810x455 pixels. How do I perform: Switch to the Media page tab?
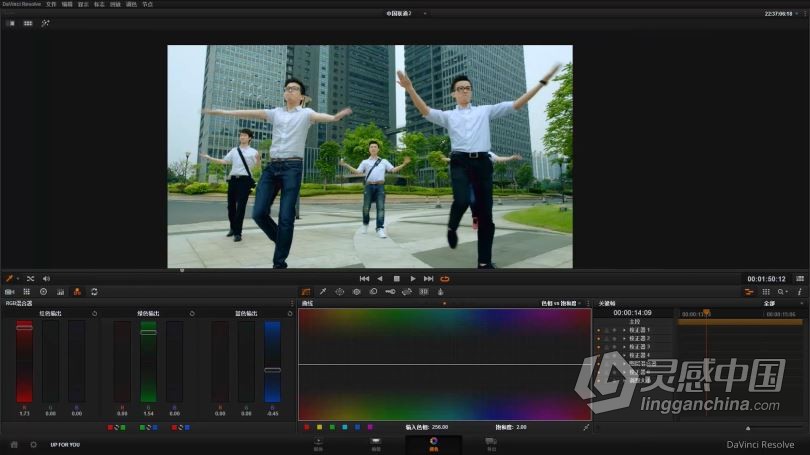[318, 444]
